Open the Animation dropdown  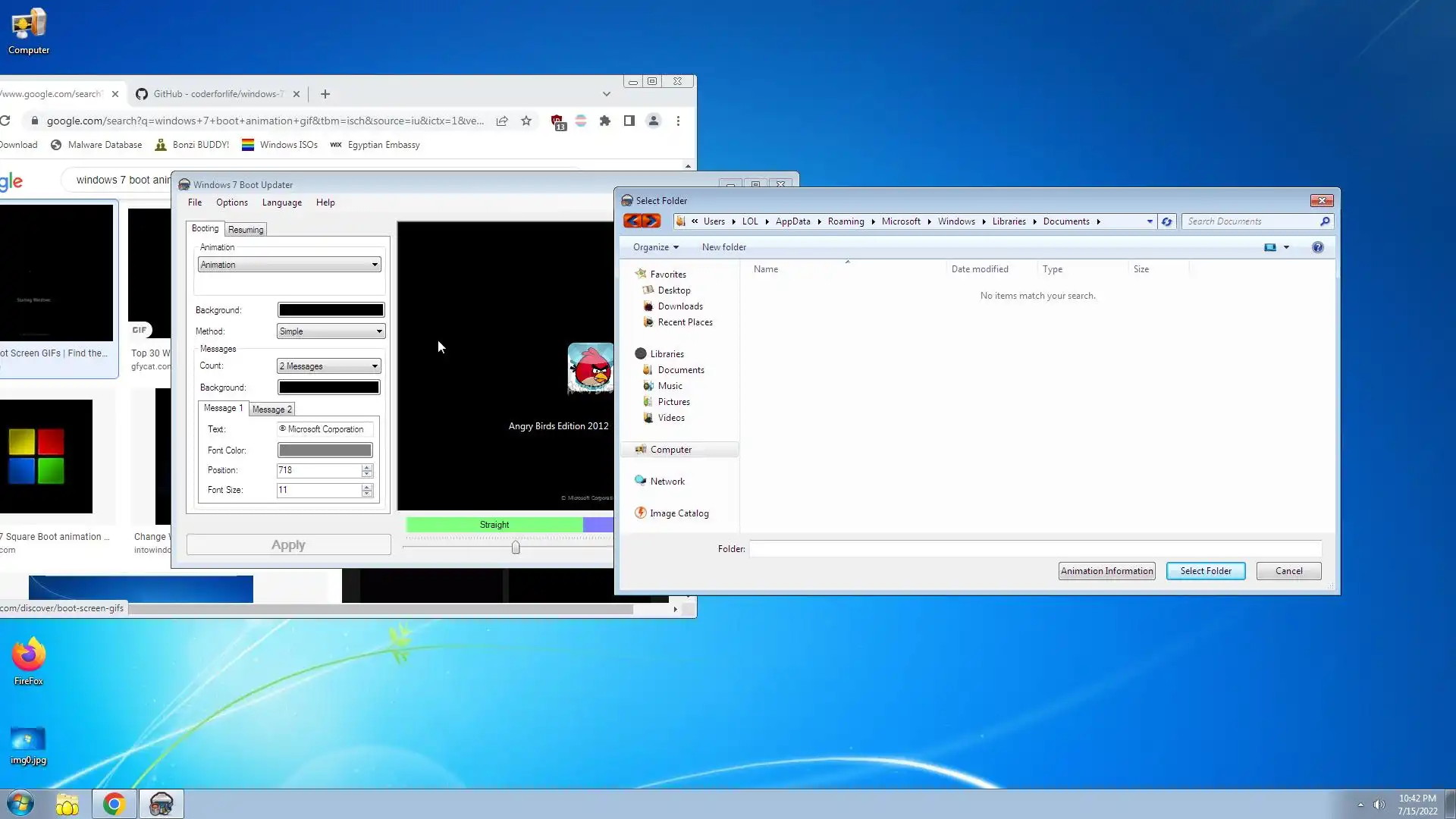tap(289, 265)
